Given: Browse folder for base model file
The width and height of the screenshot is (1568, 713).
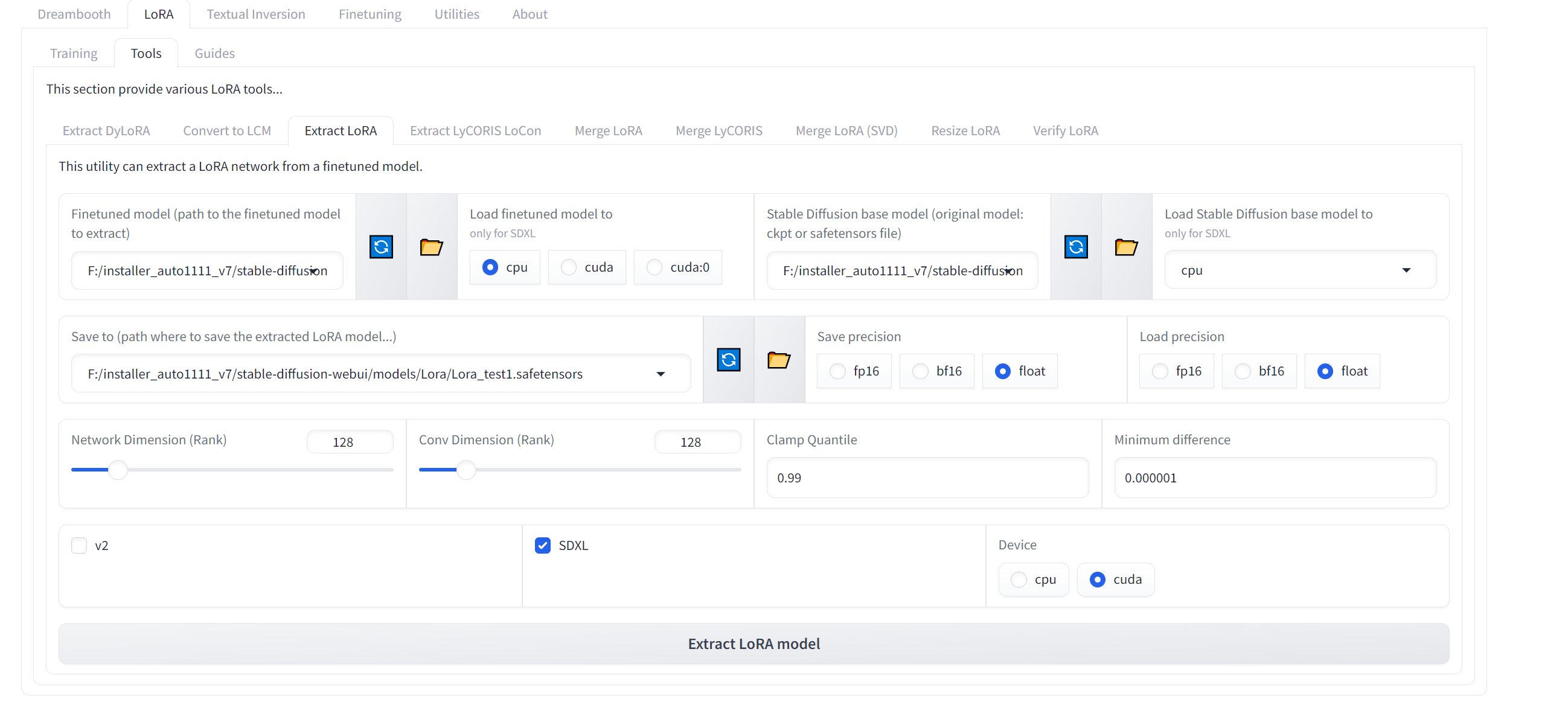Looking at the screenshot, I should (1126, 246).
